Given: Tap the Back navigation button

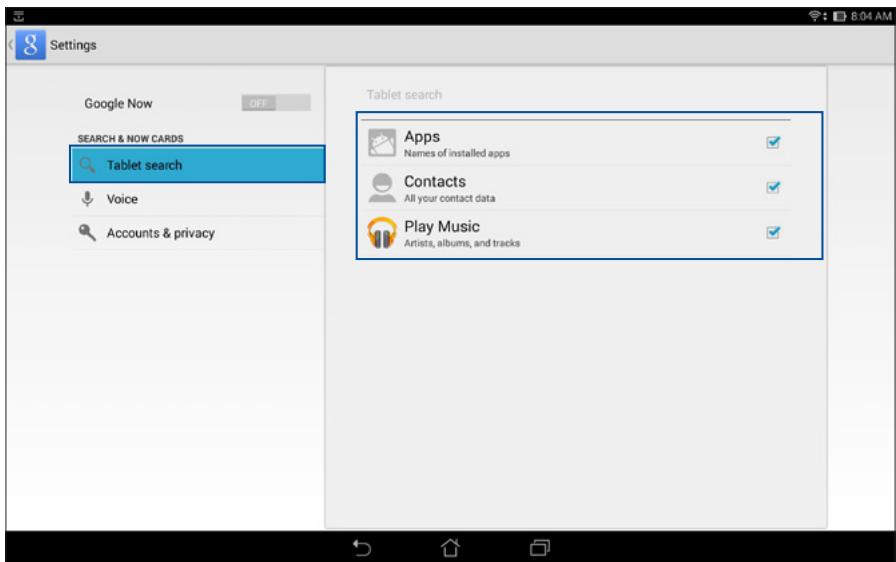Looking at the screenshot, I should click(362, 548).
